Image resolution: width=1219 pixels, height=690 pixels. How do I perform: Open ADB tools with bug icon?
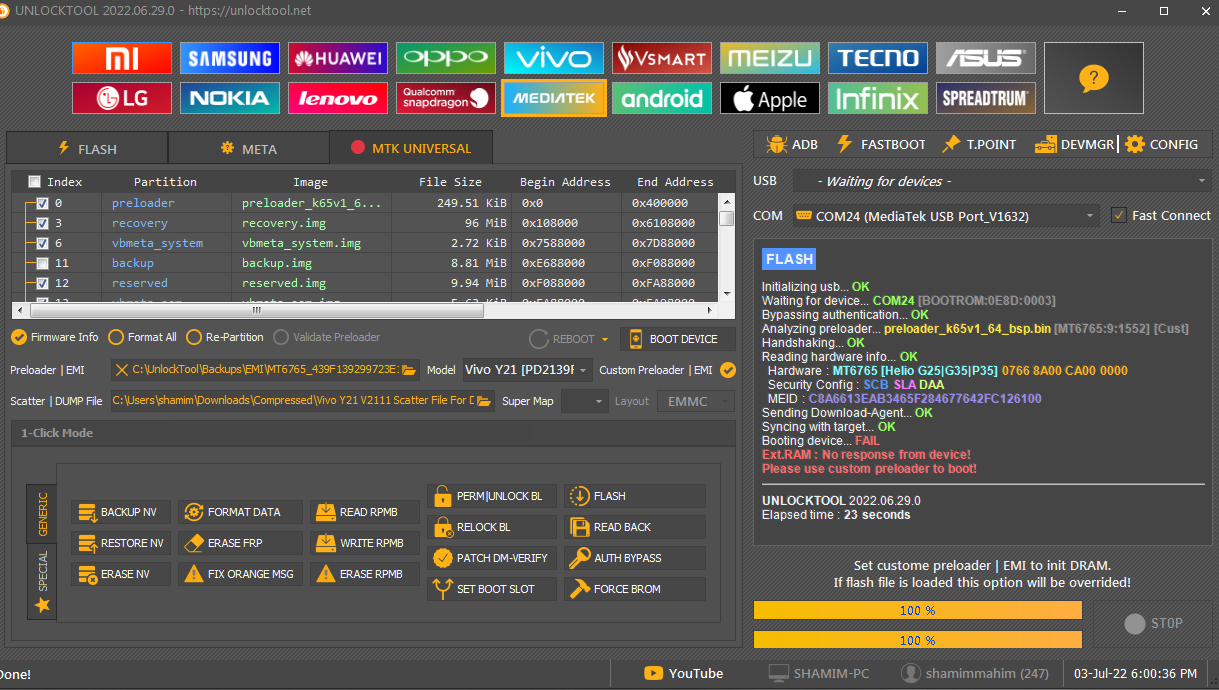(791, 144)
